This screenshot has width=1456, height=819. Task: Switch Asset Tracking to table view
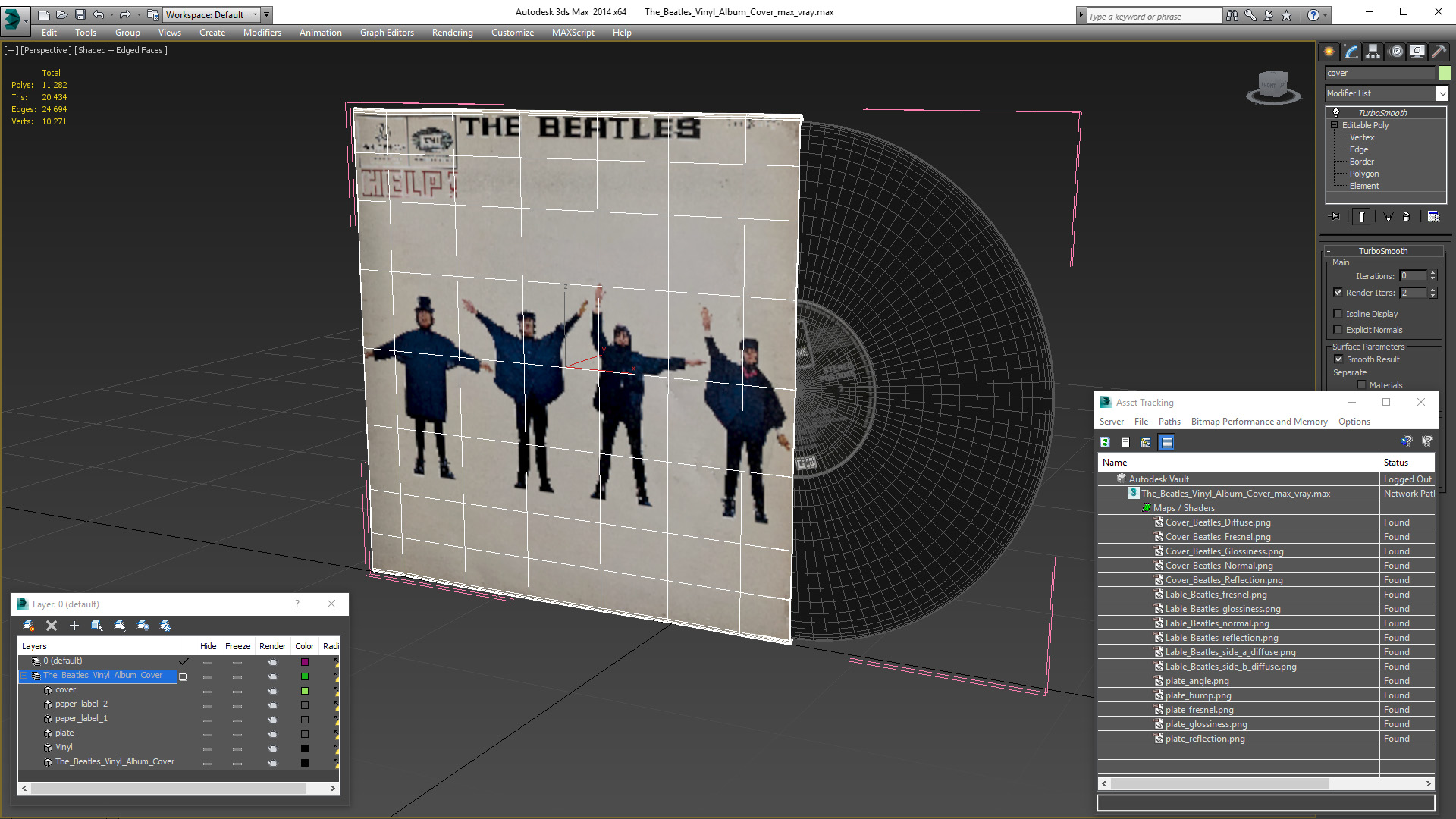(1167, 442)
